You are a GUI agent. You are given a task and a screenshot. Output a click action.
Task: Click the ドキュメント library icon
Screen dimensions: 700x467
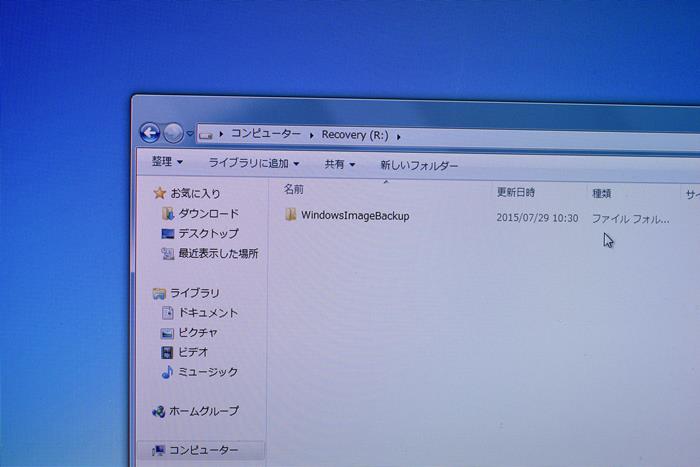click(x=167, y=313)
